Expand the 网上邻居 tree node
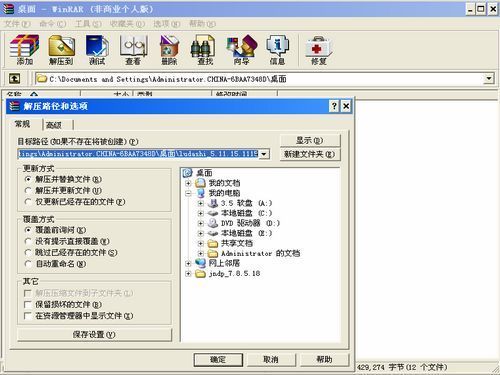The image size is (500, 375). coord(188,263)
